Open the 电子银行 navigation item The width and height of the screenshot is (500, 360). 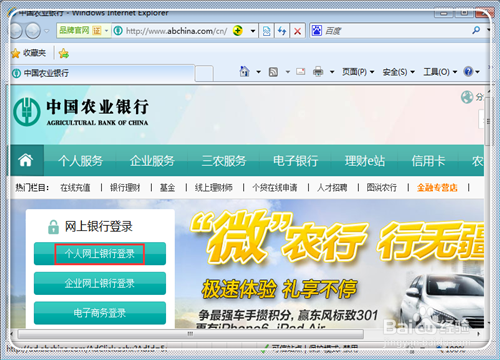295,161
